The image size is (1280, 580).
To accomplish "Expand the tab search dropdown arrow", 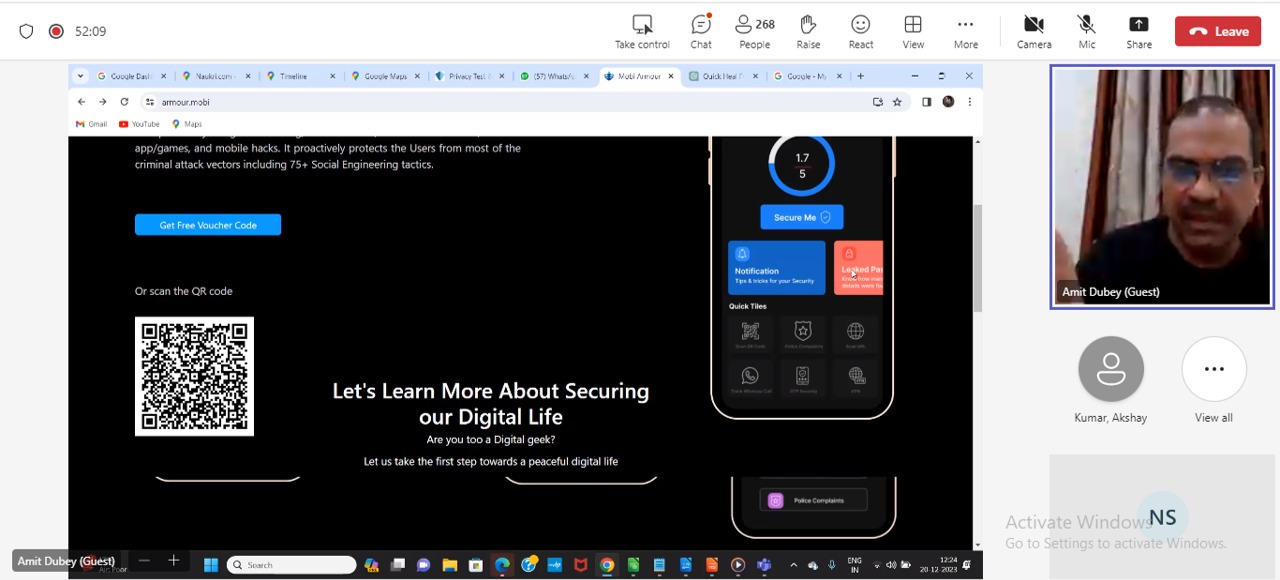I will click(80, 76).
